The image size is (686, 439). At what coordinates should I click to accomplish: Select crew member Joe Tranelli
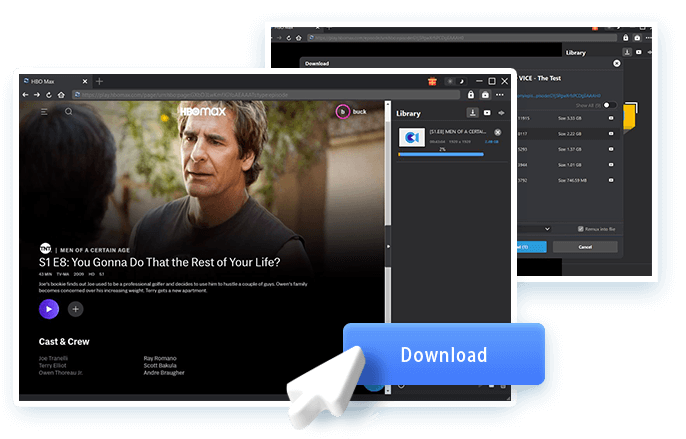pos(53,358)
